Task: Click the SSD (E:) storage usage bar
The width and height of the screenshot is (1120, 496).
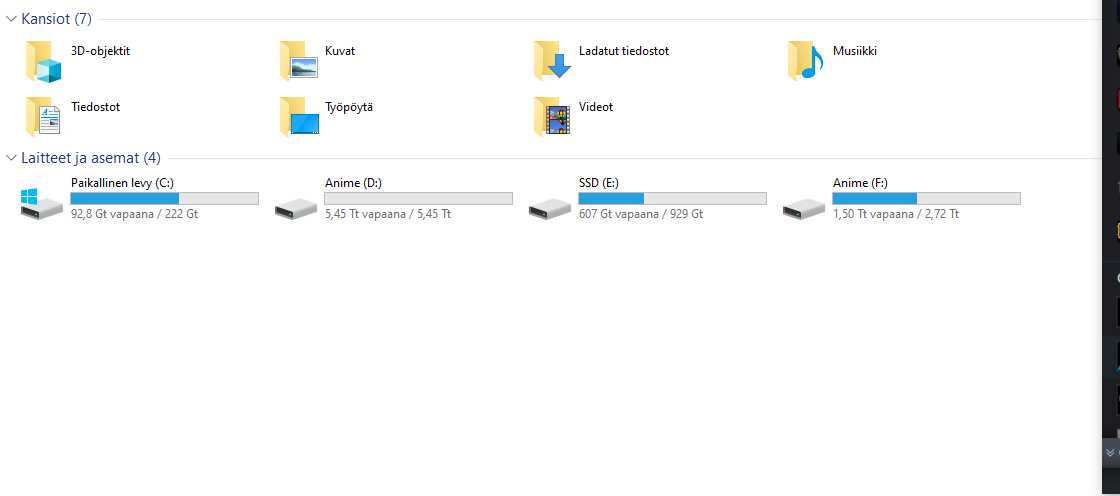Action: (672, 199)
